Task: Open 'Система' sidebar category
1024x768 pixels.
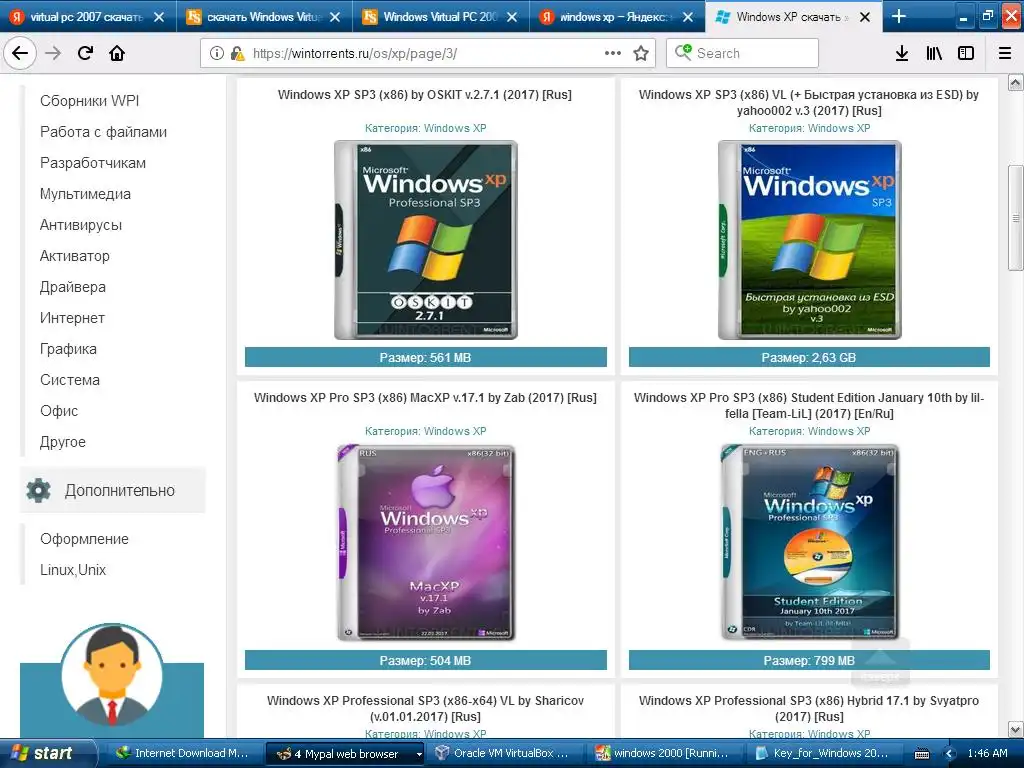Action: pyautogui.click(x=70, y=380)
